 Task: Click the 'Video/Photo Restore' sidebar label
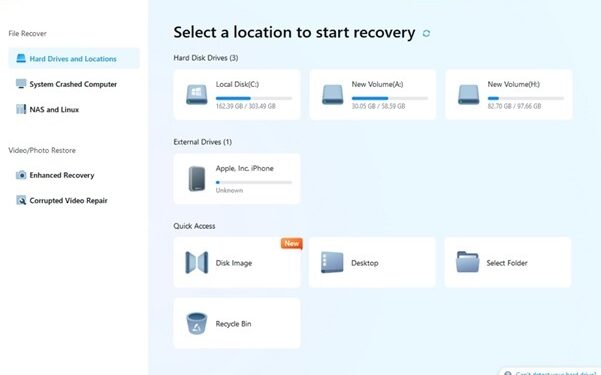coord(42,150)
